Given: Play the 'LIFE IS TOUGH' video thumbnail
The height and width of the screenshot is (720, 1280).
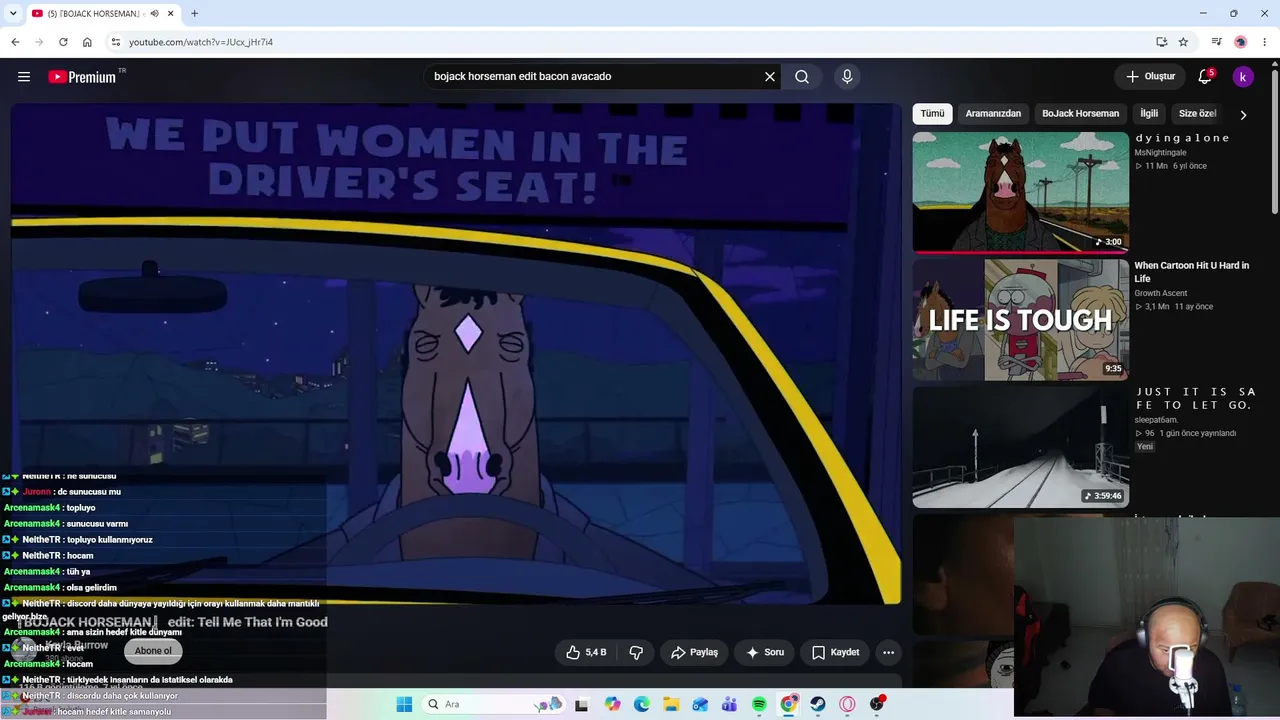Looking at the screenshot, I should pyautogui.click(x=1020, y=320).
